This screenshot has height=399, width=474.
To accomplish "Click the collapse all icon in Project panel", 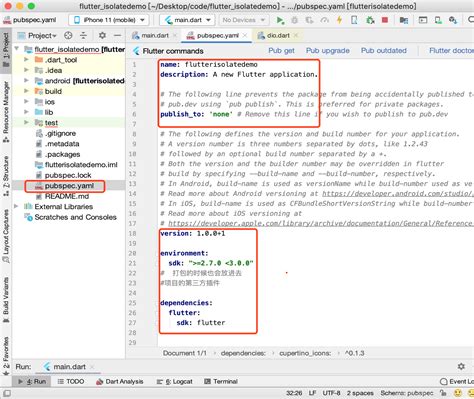I will pyautogui.click(x=83, y=35).
